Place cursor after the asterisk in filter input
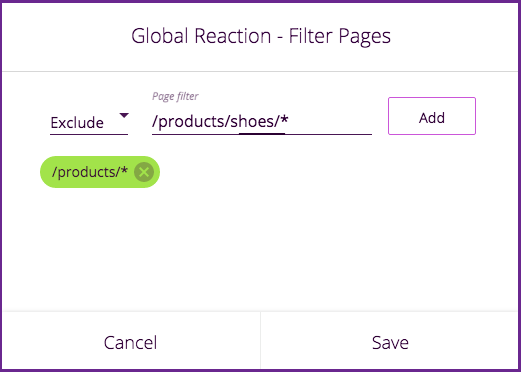The image size is (521, 372). (290, 121)
